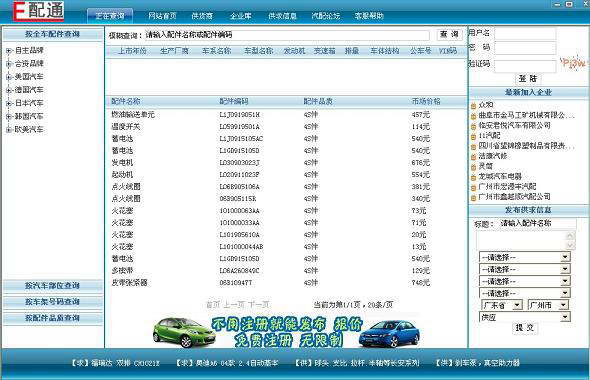Image resolution: width=590 pixels, height=380 pixels.
Task: Click the VIN码 column header
Action: (448, 51)
